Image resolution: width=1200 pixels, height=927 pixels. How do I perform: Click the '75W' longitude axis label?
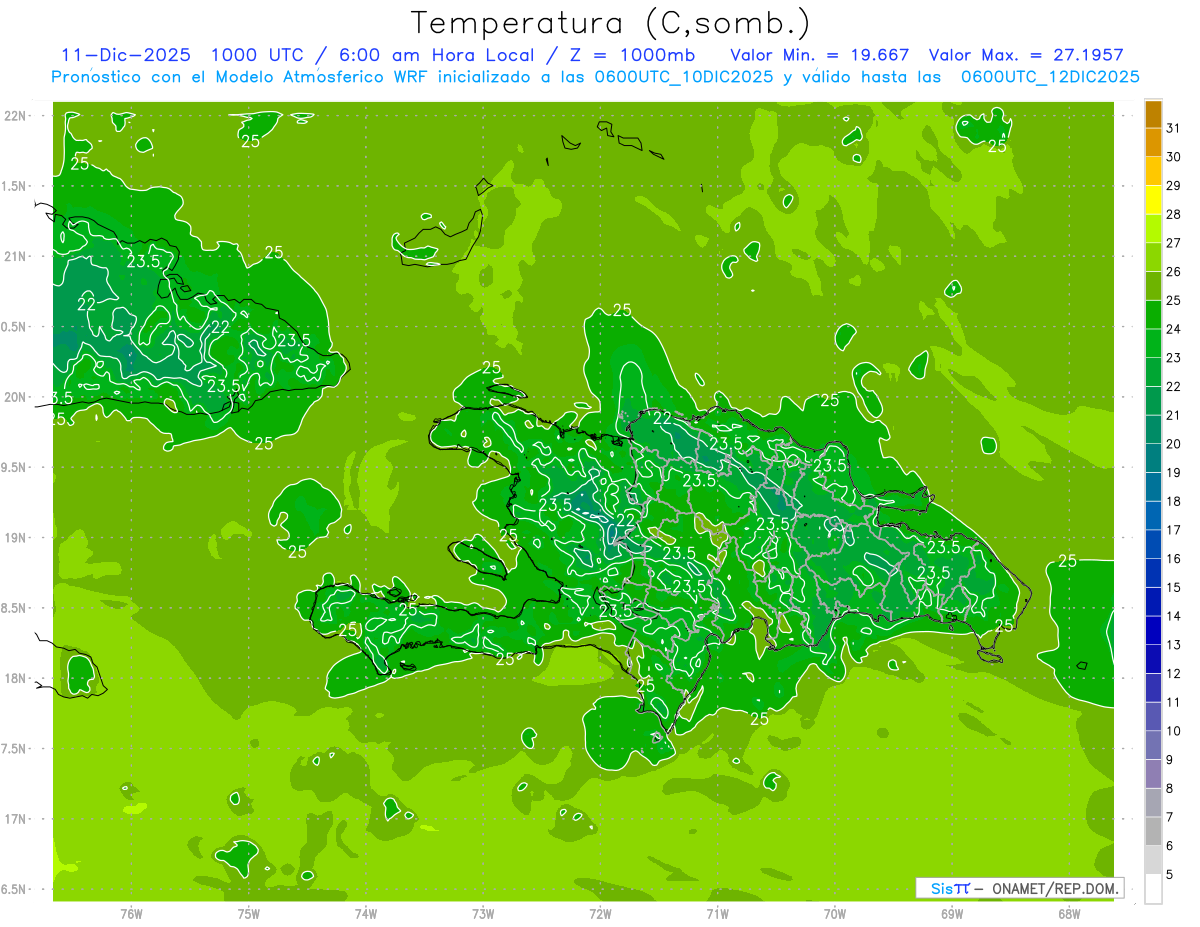click(249, 914)
